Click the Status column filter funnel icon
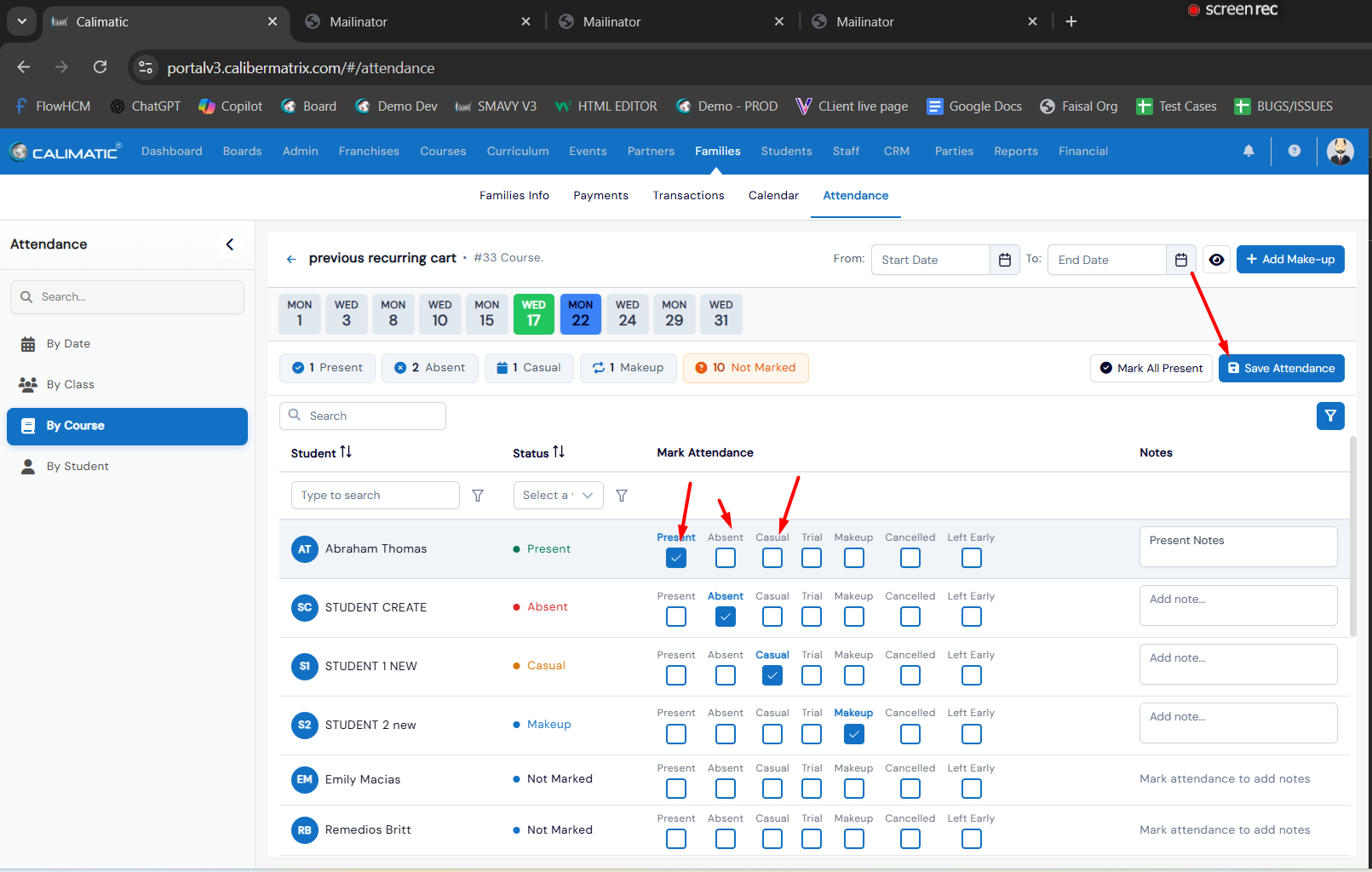This screenshot has width=1372, height=872. [622, 496]
